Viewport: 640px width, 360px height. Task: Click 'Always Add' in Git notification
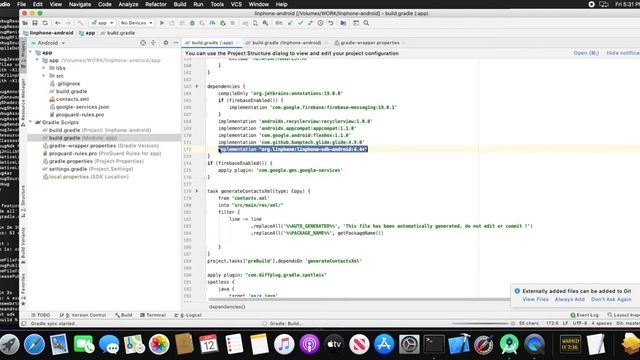(x=569, y=300)
